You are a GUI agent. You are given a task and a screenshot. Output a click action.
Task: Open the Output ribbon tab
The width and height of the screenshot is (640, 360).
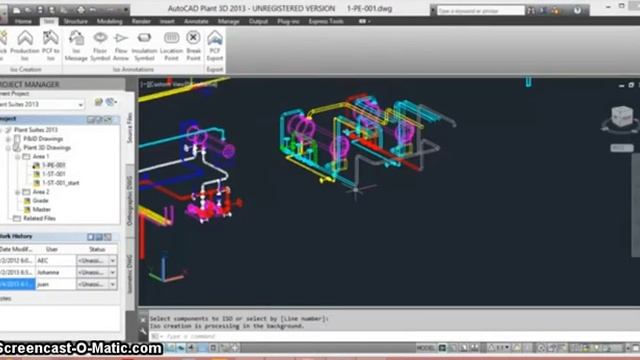tap(258, 21)
